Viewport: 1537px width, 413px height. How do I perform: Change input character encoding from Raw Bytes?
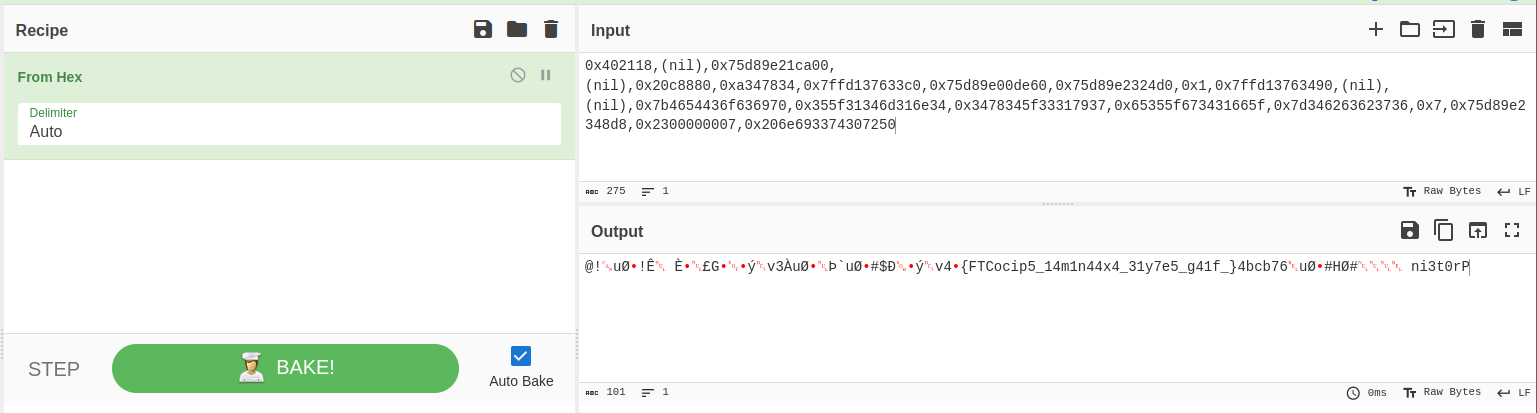(x=1442, y=191)
